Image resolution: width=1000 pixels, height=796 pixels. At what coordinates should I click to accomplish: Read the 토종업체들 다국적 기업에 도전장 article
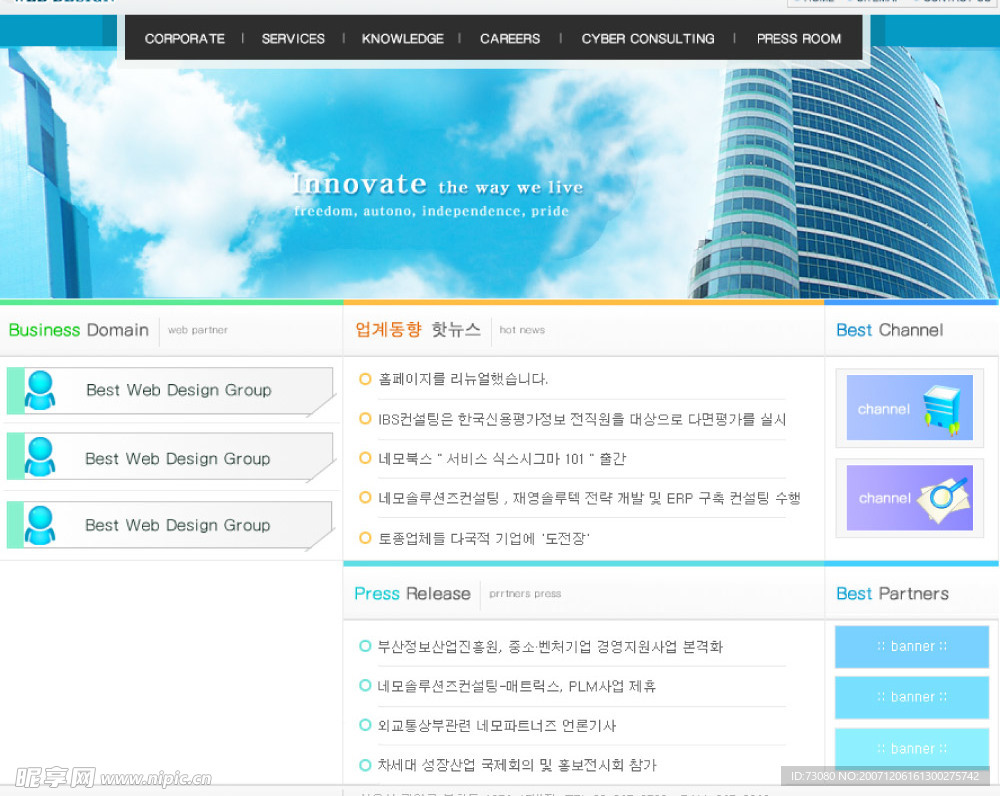point(483,538)
